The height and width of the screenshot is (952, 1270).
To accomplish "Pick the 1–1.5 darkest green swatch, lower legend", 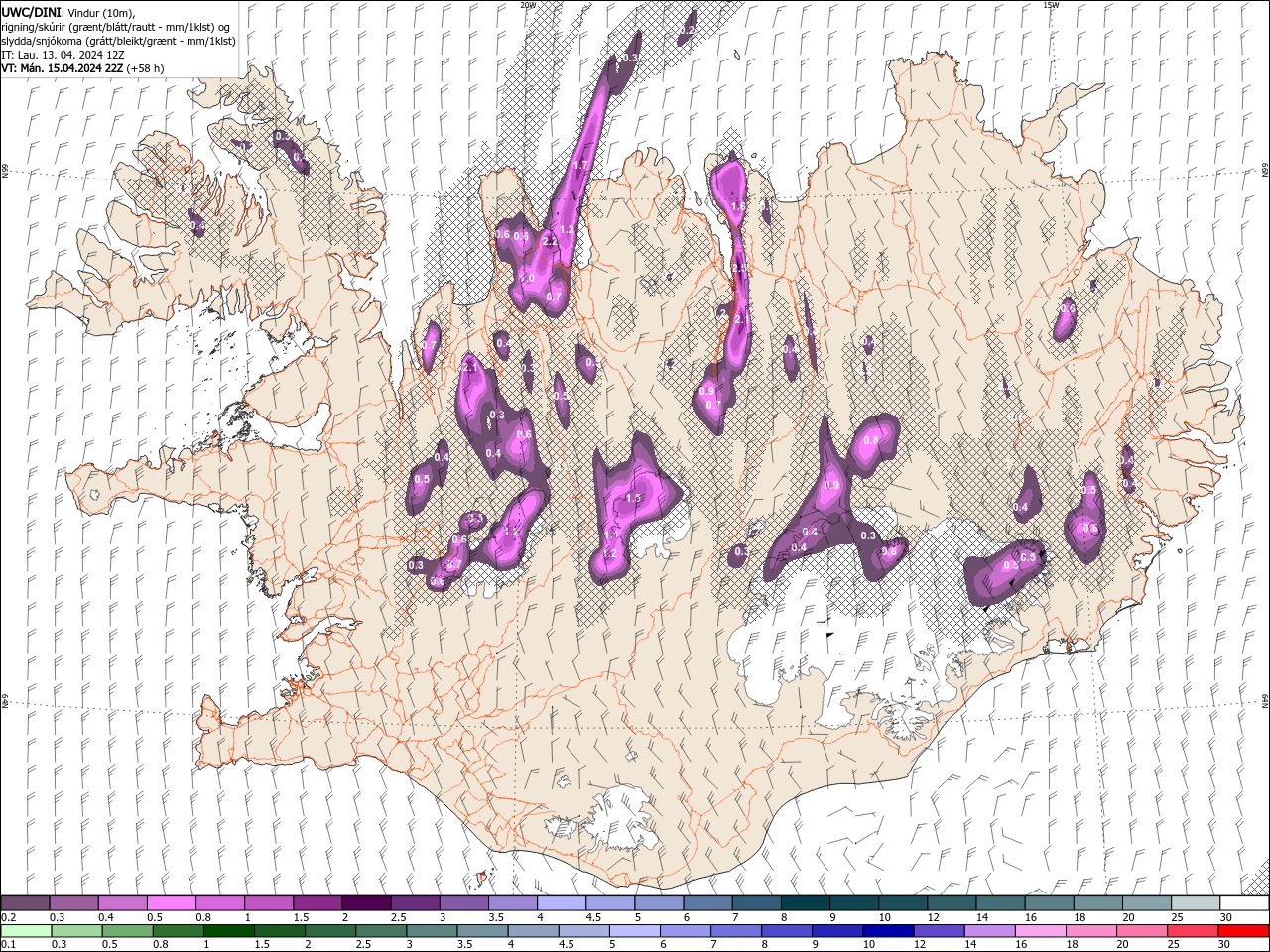I will [x=228, y=931].
